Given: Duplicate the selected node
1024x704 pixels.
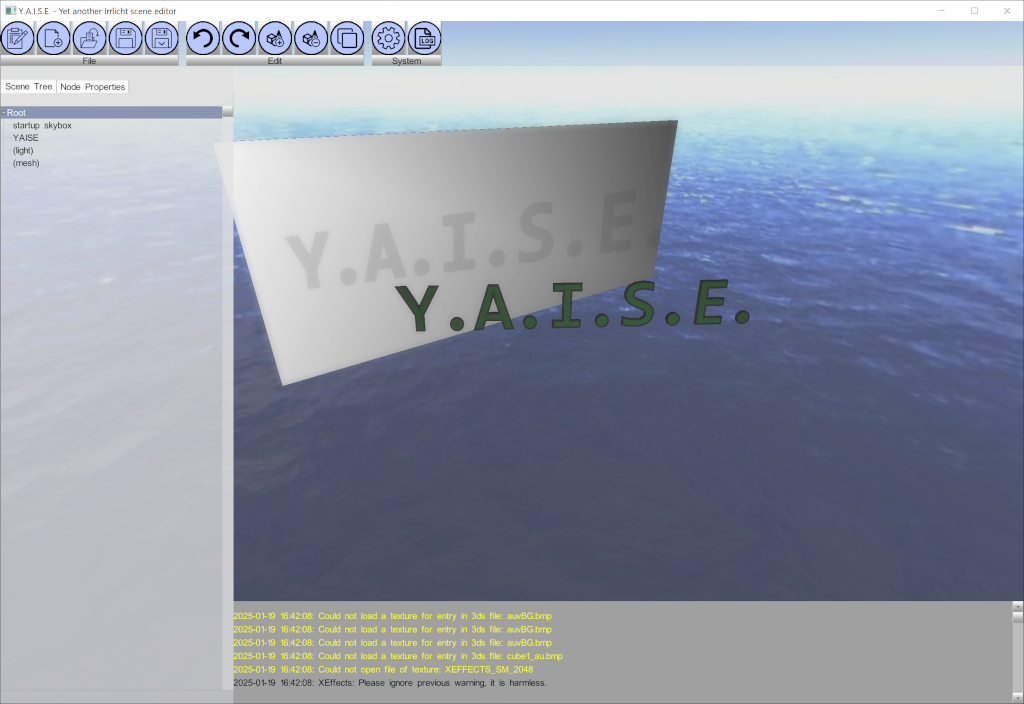Looking at the screenshot, I should [347, 39].
